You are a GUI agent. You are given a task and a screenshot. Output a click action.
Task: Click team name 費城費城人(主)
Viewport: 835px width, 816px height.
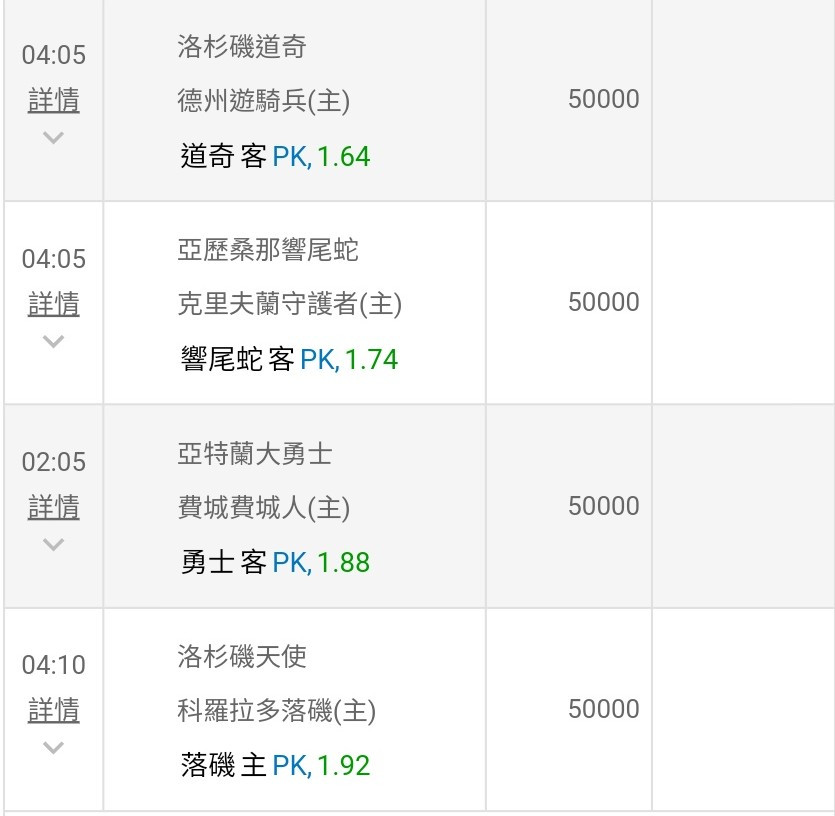264,507
